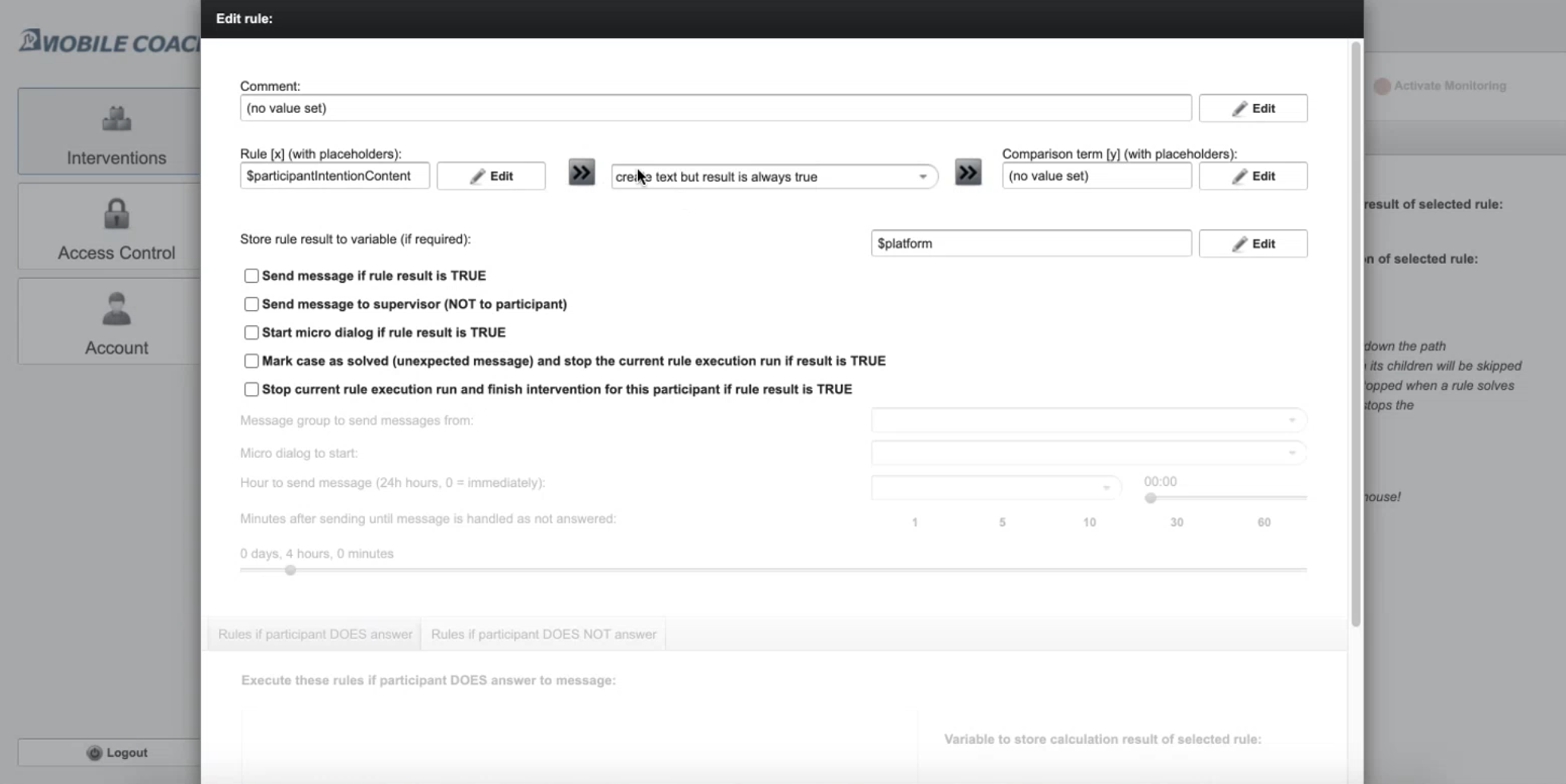Click the double-arrow icon before Comparison term

click(x=968, y=173)
